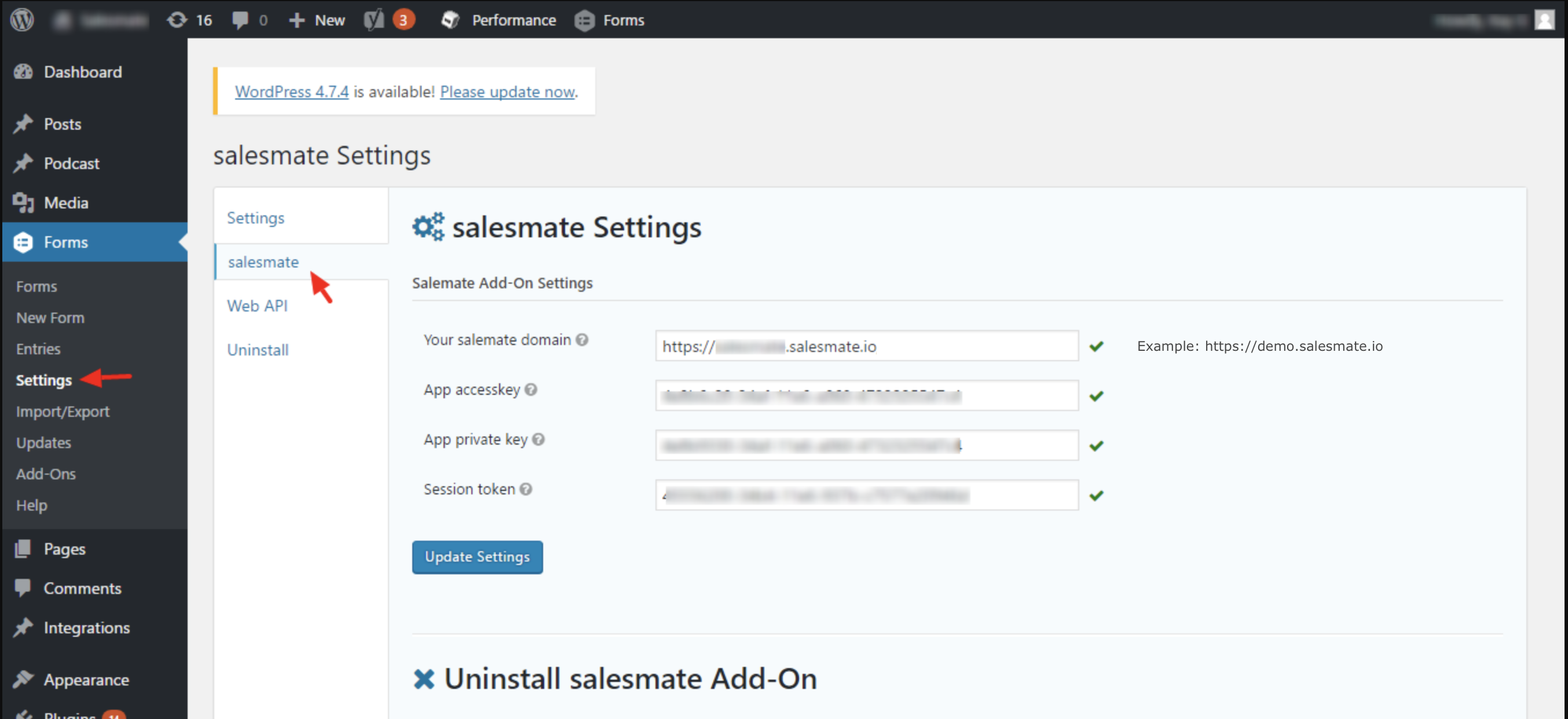1568x719 pixels.
Task: Open Settings in Forms submenu
Action: [x=44, y=380]
